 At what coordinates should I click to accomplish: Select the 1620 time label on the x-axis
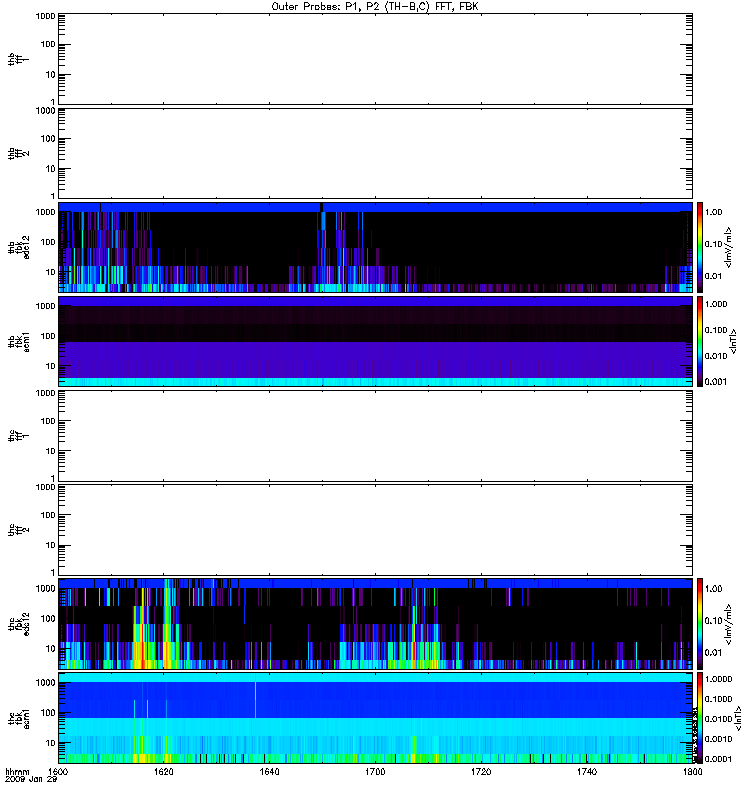point(164,772)
